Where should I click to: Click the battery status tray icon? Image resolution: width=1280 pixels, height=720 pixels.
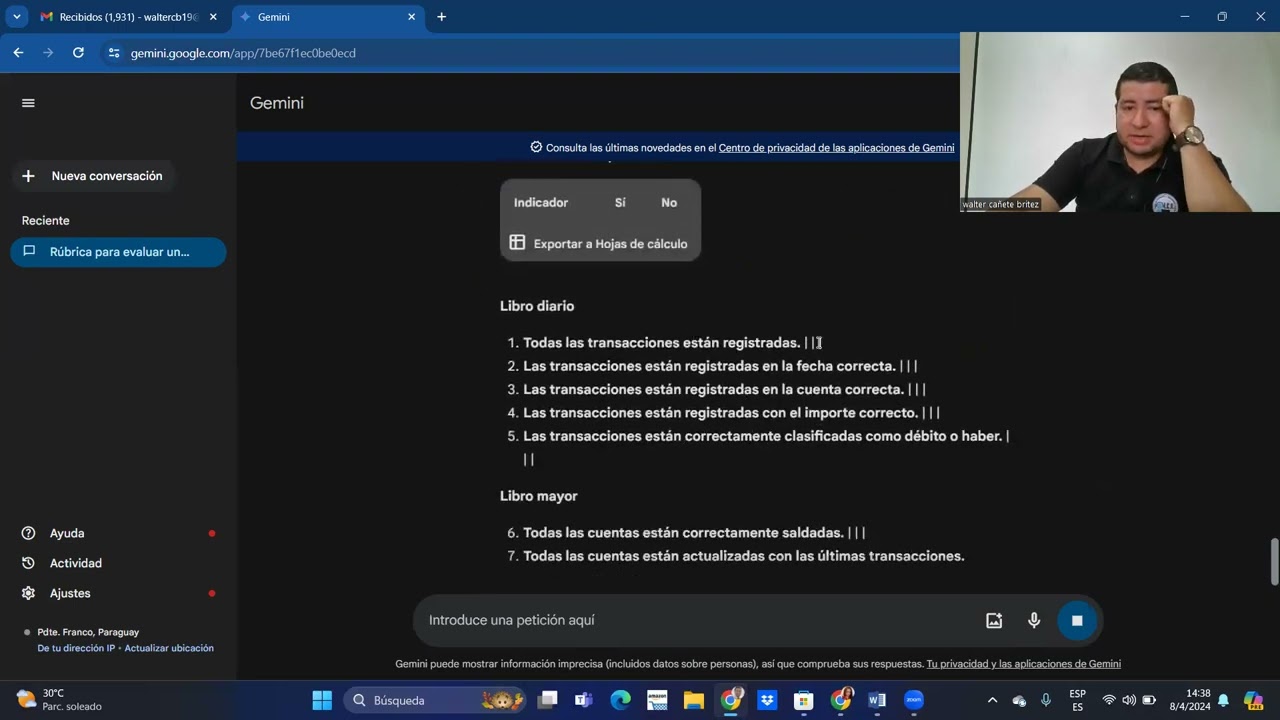(x=1149, y=700)
